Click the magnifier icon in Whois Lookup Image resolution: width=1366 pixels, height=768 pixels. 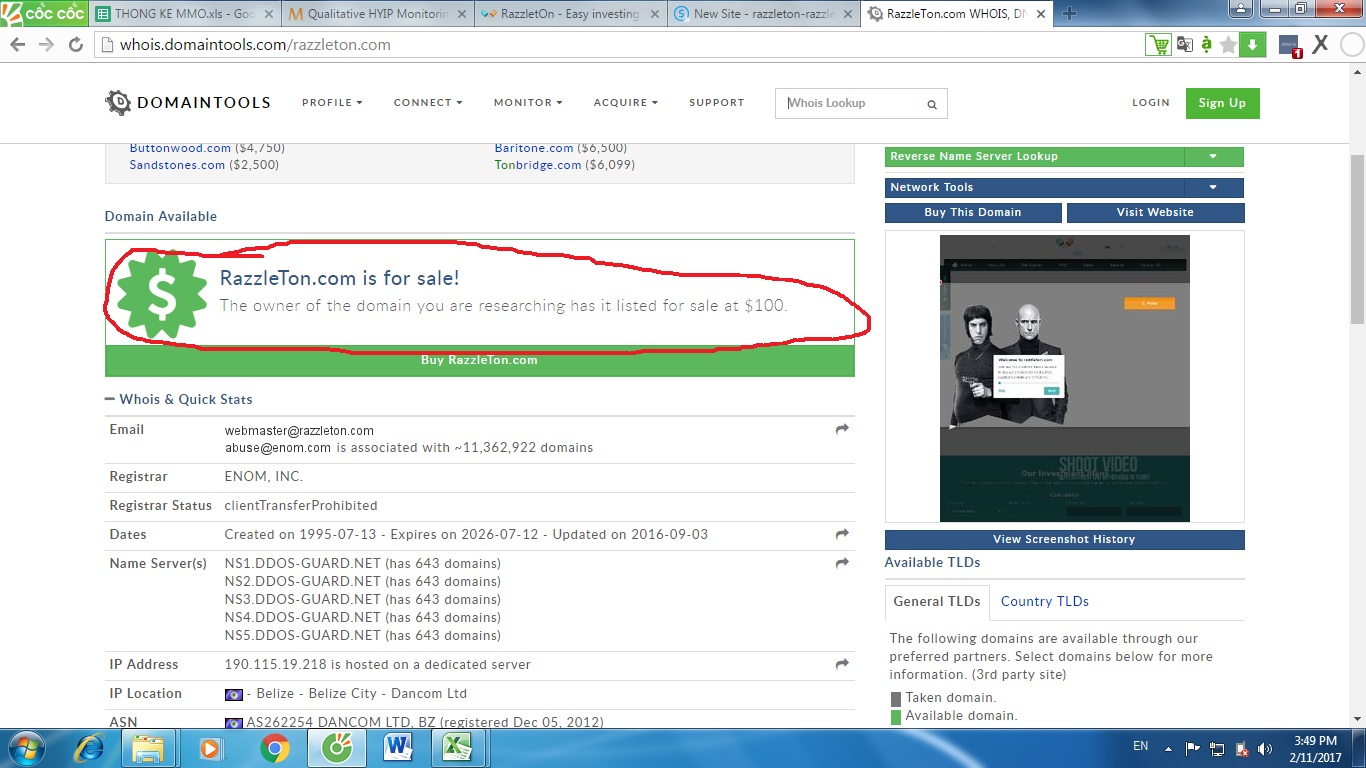point(932,104)
